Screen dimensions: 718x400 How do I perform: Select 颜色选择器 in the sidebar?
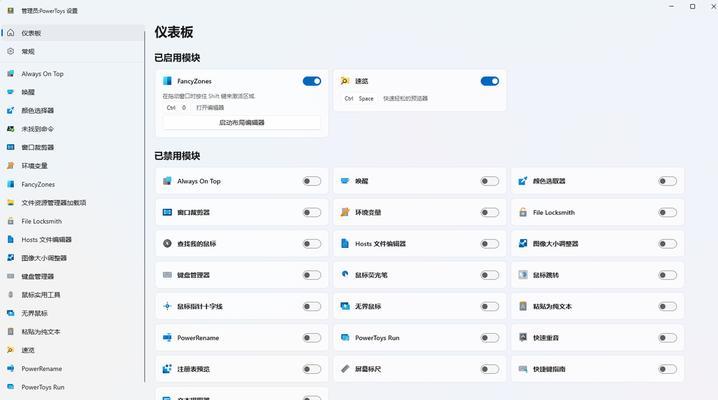click(x=72, y=110)
